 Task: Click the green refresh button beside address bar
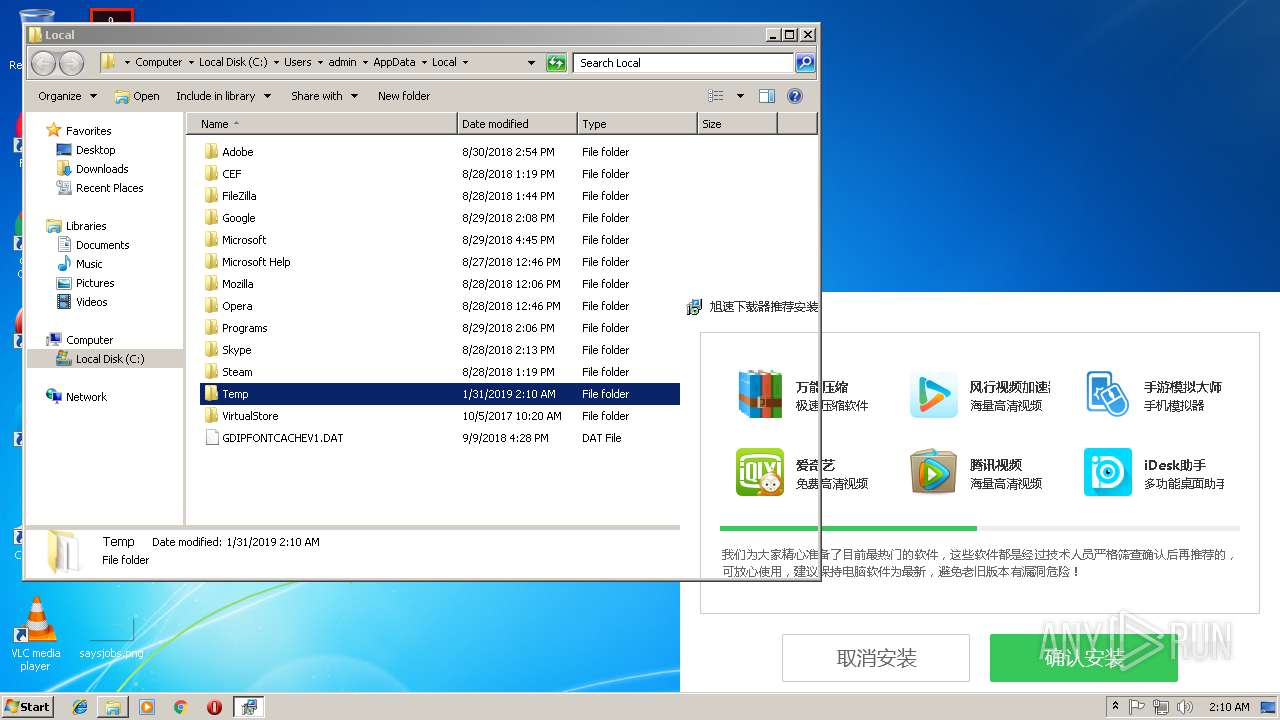tap(556, 63)
